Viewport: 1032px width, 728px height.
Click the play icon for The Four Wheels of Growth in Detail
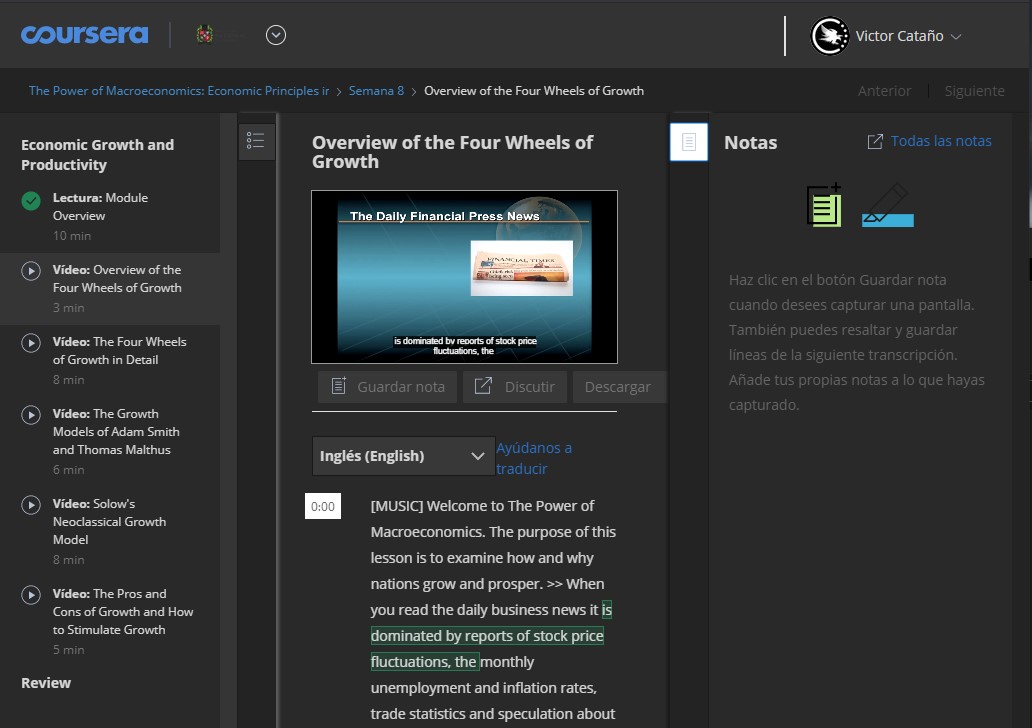click(30, 343)
